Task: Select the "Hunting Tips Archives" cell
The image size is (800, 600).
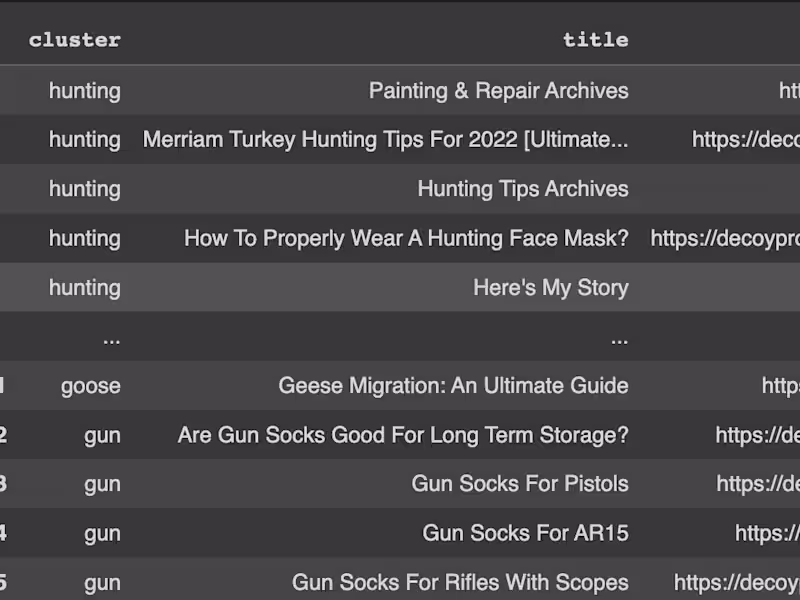Action: tap(522, 189)
